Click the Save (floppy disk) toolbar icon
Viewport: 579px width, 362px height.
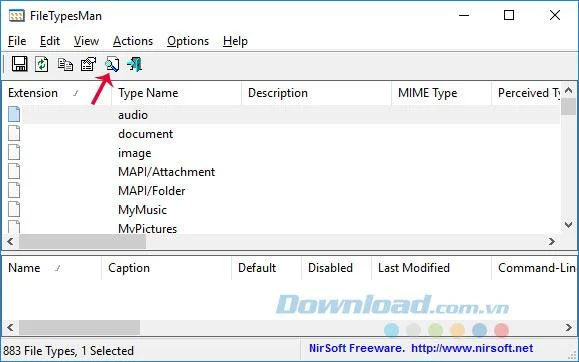coord(20,64)
